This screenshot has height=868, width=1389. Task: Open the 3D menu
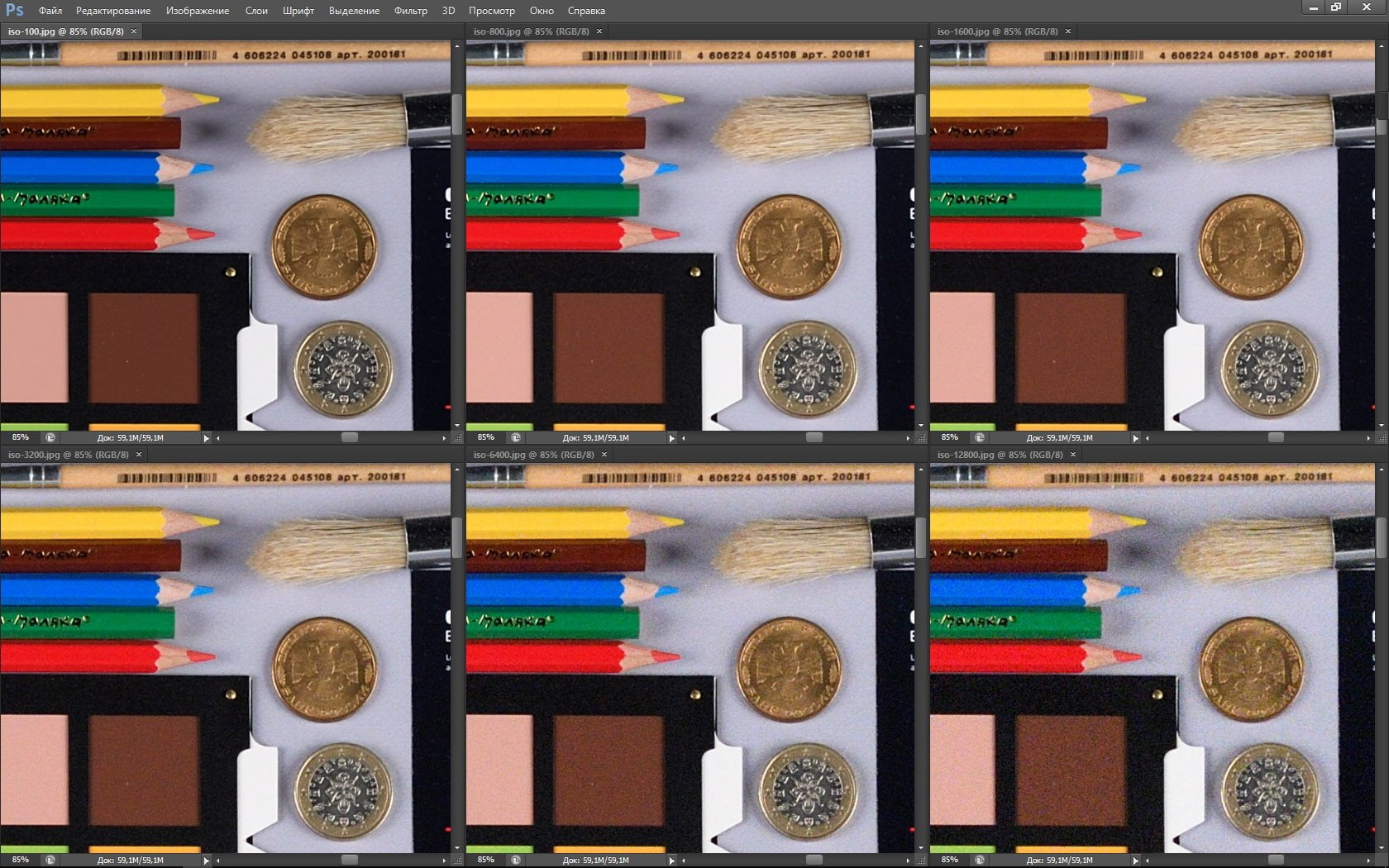[x=448, y=11]
